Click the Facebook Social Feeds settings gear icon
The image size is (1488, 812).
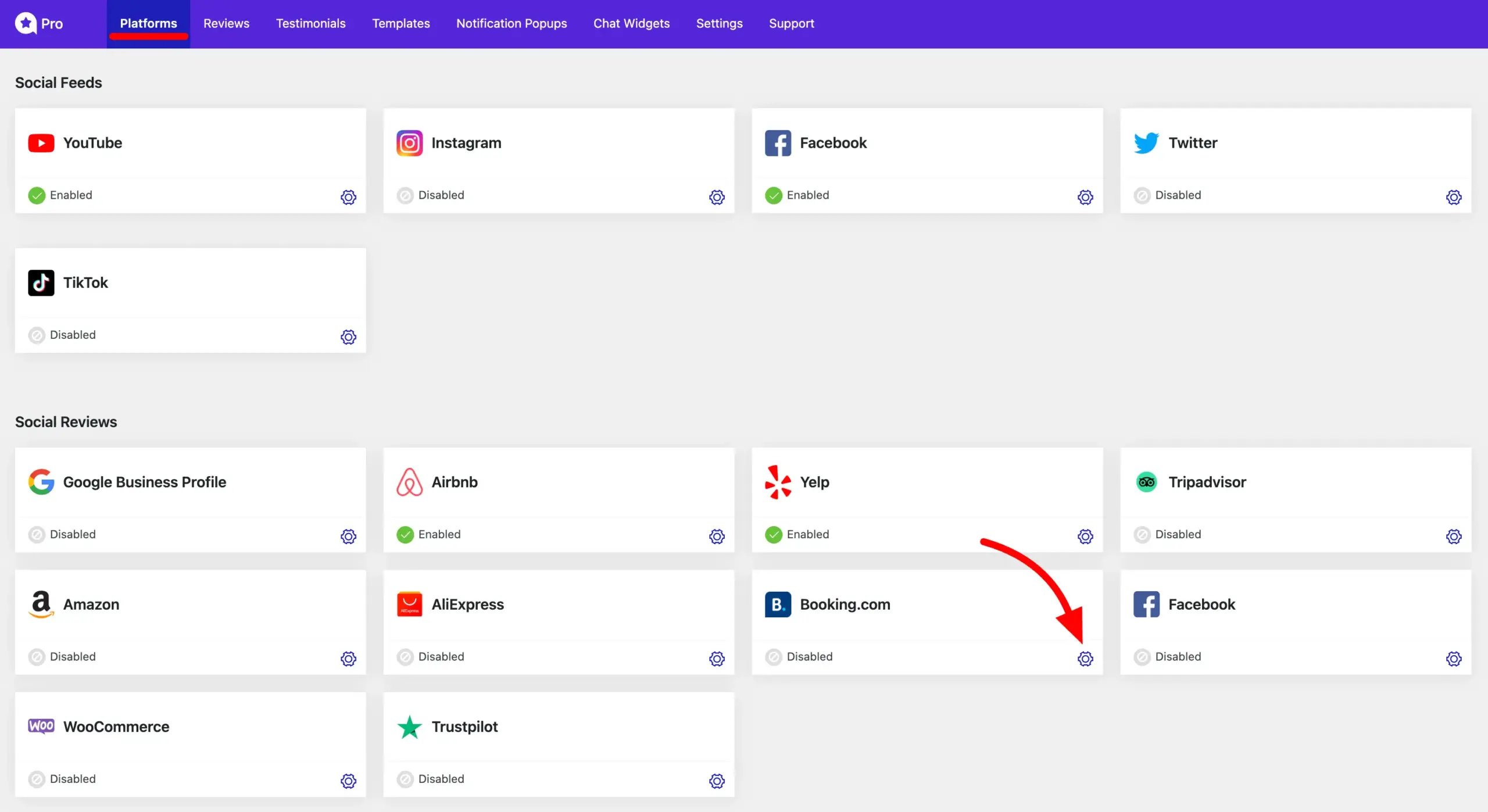click(1085, 197)
